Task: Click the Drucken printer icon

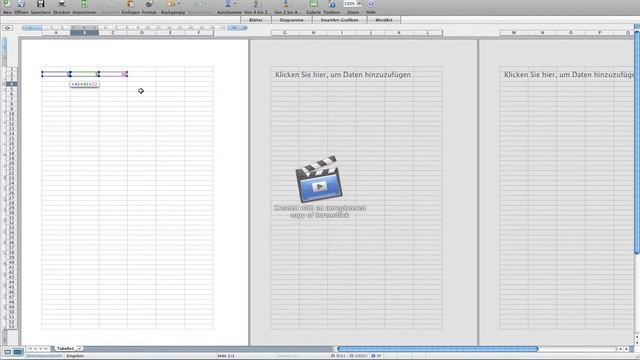Action: [x=61, y=4]
